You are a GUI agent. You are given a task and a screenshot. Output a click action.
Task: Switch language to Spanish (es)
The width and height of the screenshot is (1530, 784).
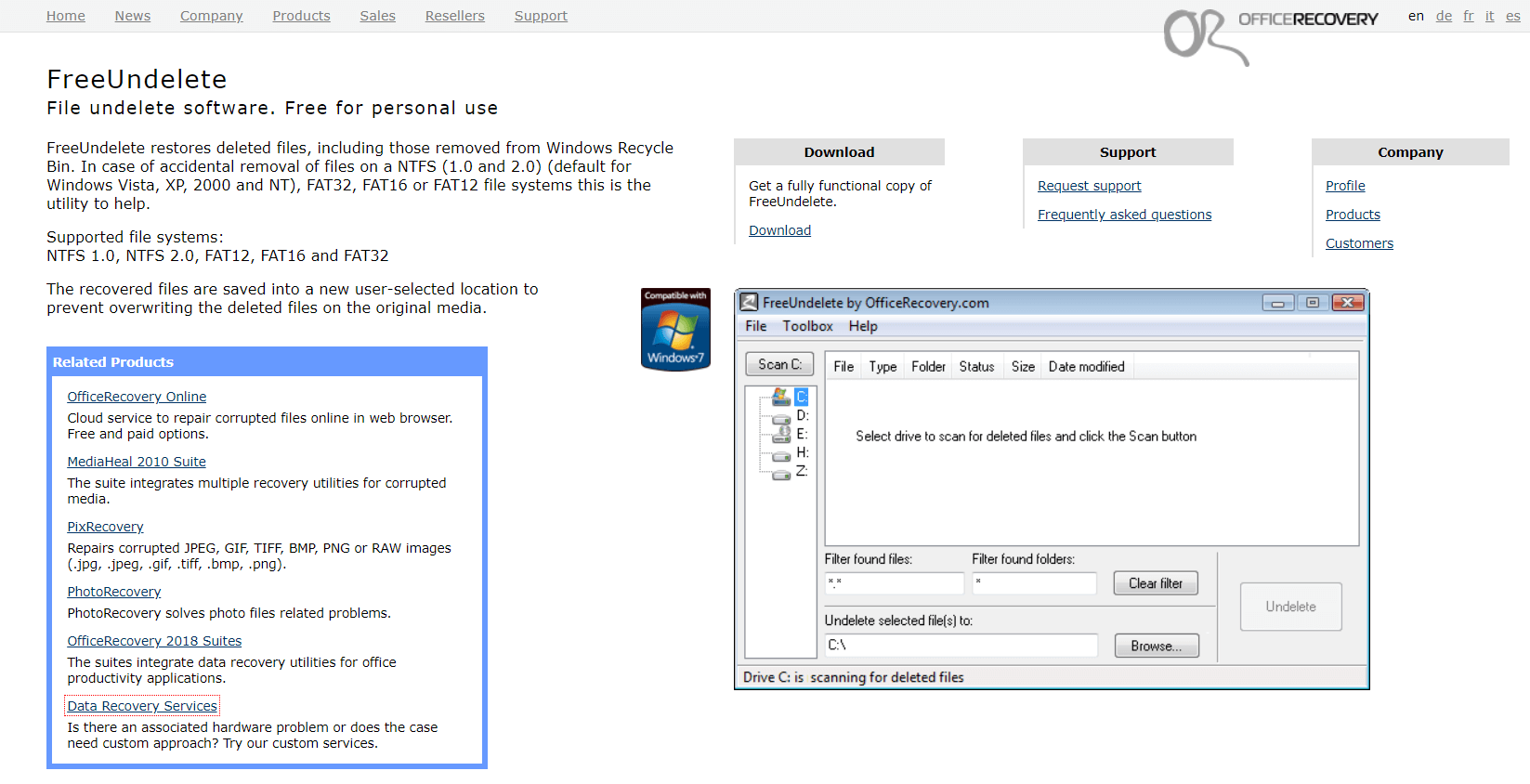(1513, 16)
